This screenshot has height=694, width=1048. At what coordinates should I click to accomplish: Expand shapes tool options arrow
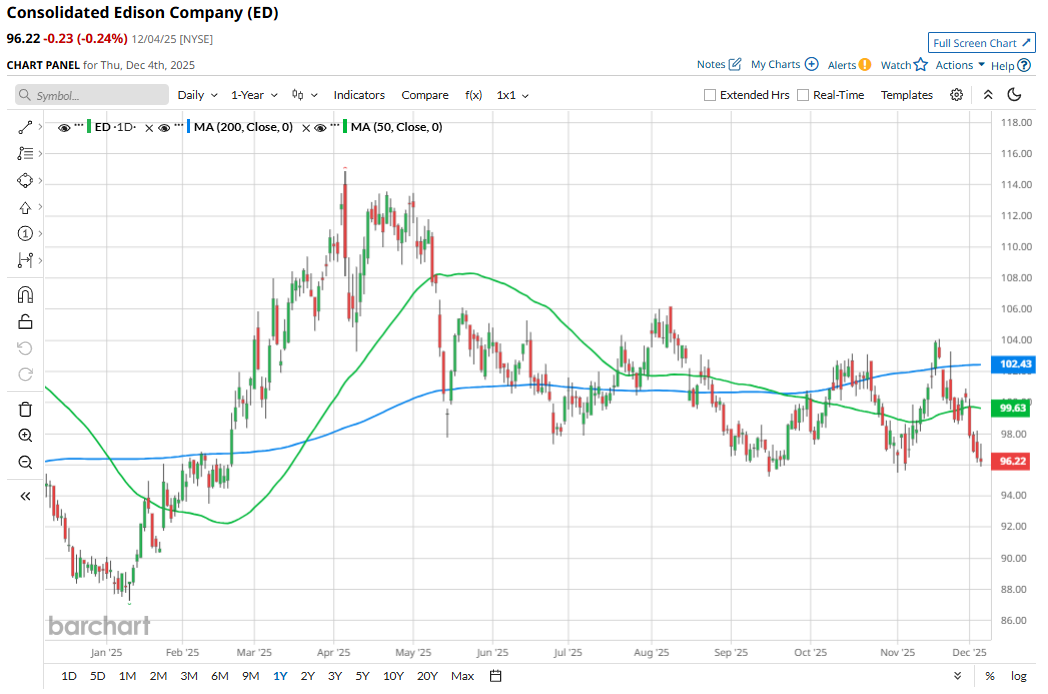(x=41, y=181)
